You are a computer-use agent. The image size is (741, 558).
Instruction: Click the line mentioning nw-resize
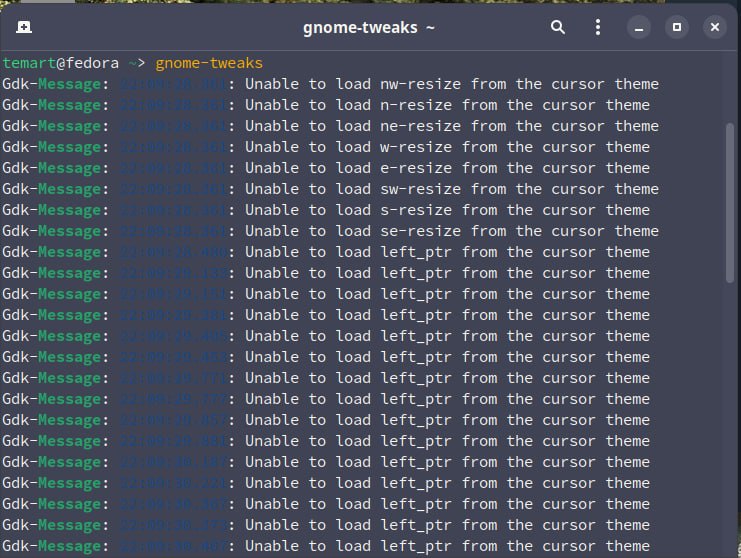330,84
